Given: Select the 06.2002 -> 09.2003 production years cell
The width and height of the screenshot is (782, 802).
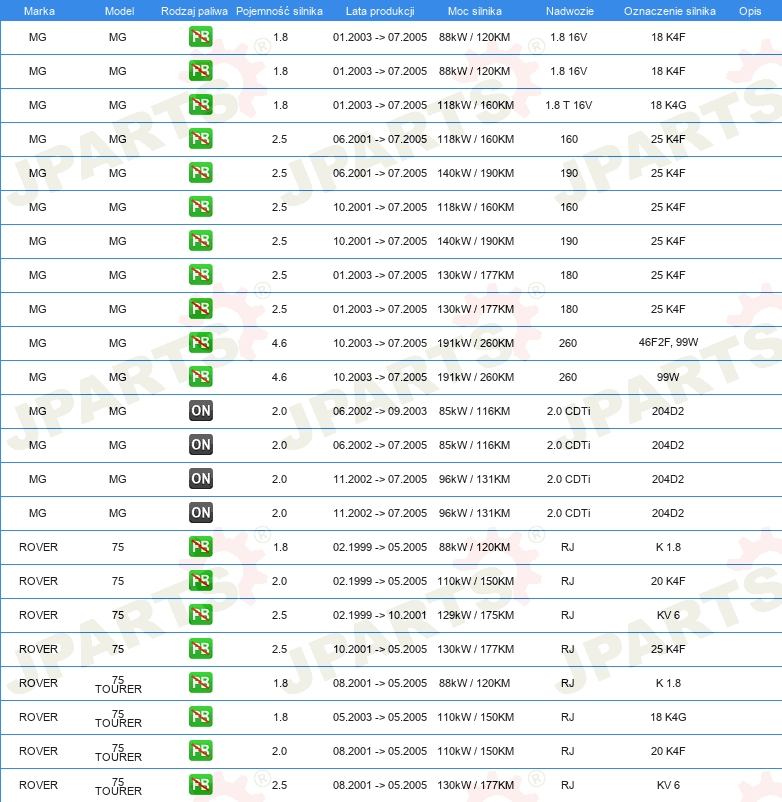Looking at the screenshot, I should (x=380, y=411).
